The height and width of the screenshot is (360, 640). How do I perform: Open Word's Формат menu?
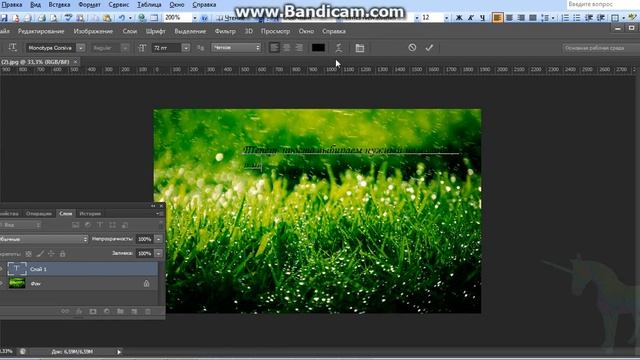click(89, 5)
